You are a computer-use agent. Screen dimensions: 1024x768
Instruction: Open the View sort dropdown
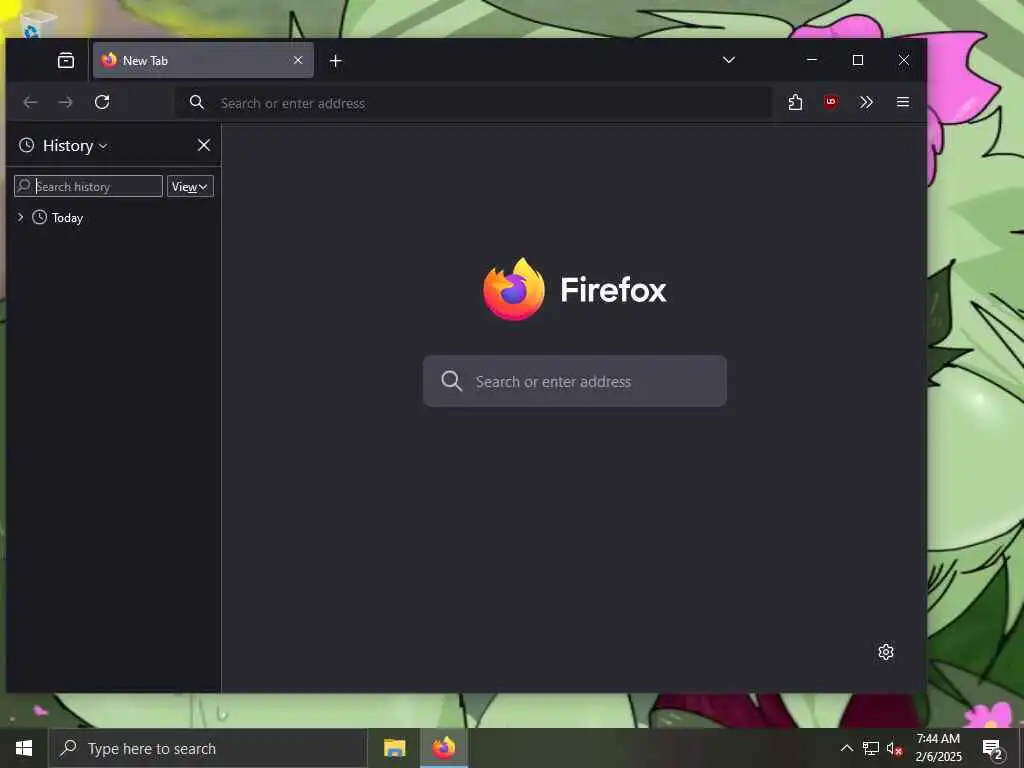(190, 186)
